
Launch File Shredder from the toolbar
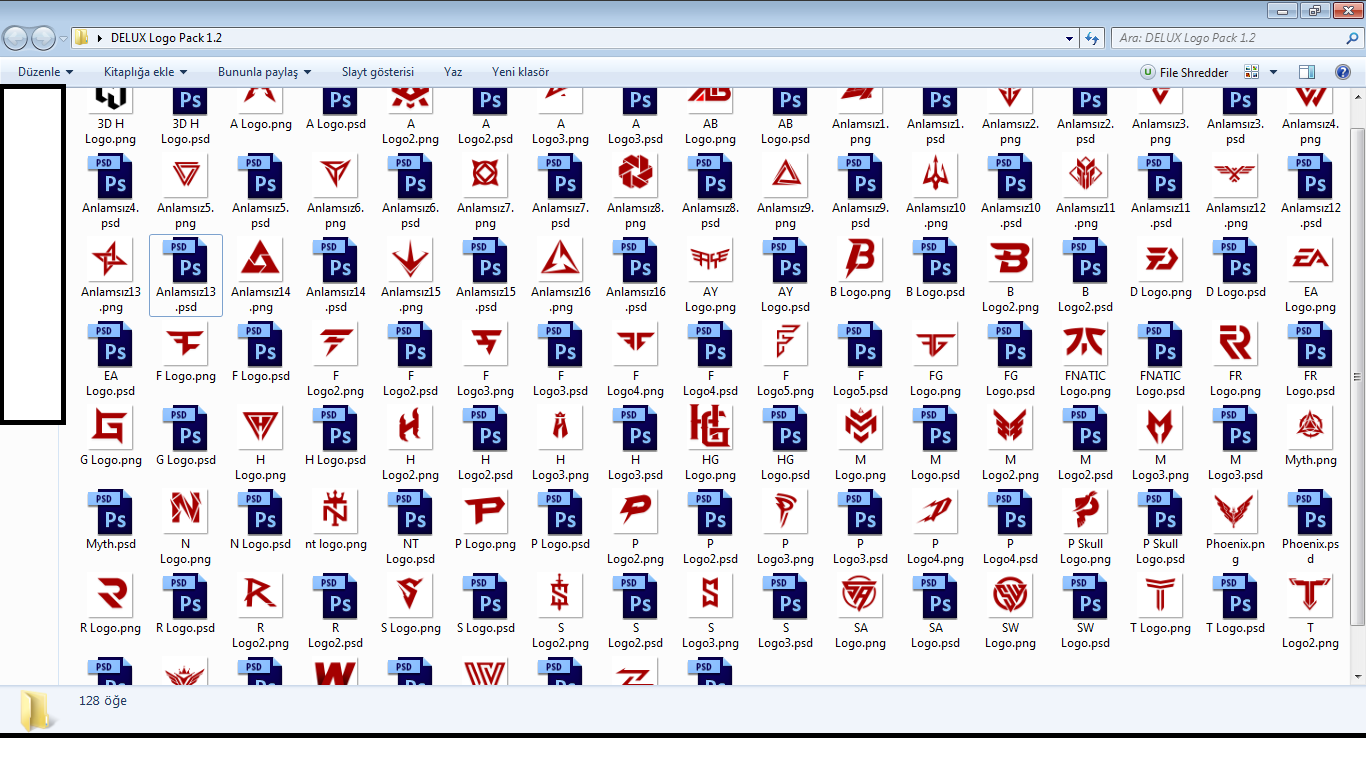tap(1185, 72)
